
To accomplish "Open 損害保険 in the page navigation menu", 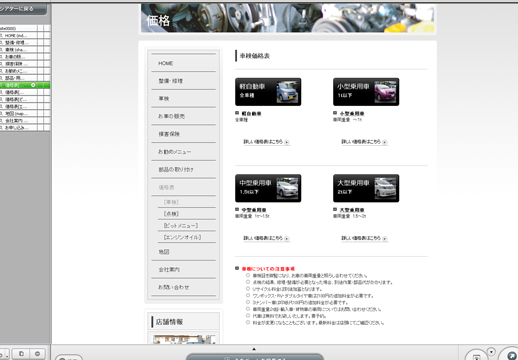I will [x=183, y=134].
